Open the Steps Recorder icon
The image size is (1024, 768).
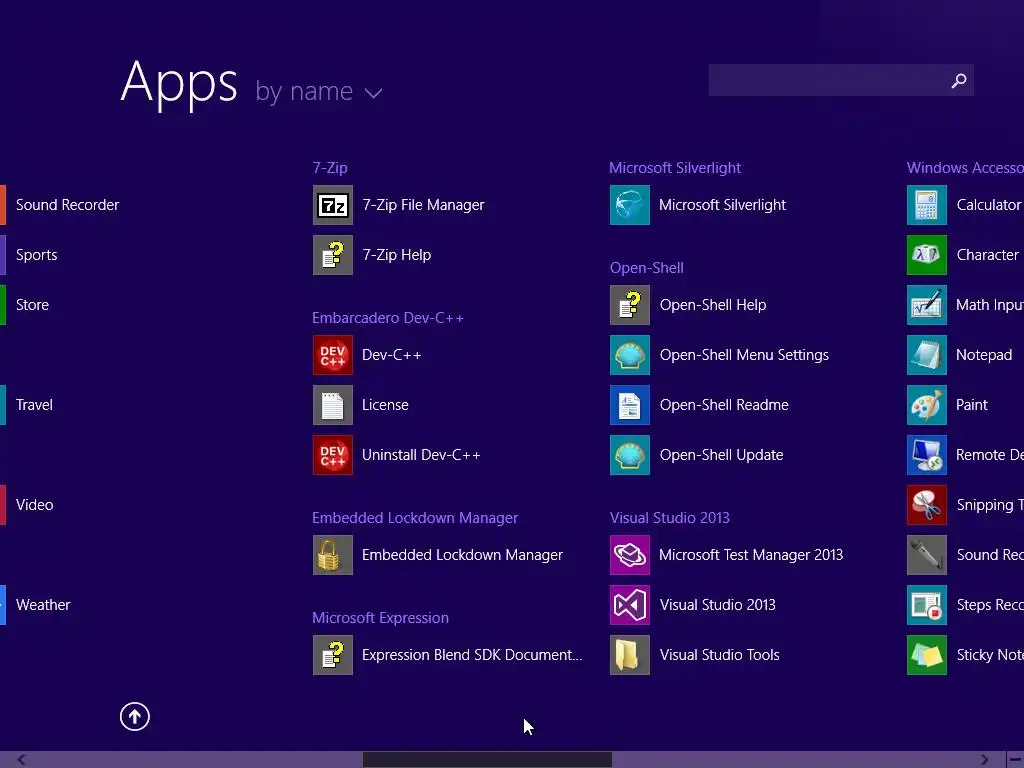[x=927, y=605]
